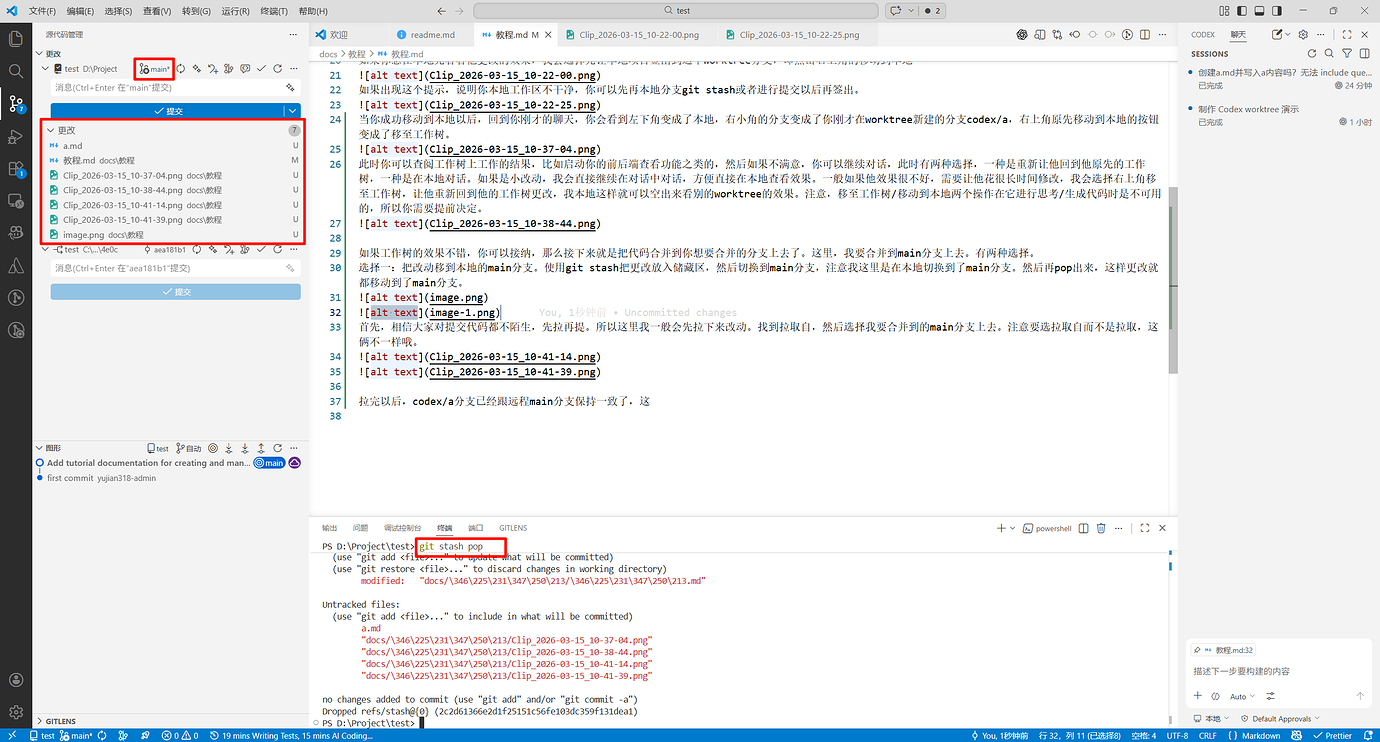Open the Default Approvals dropdown

point(1280,719)
